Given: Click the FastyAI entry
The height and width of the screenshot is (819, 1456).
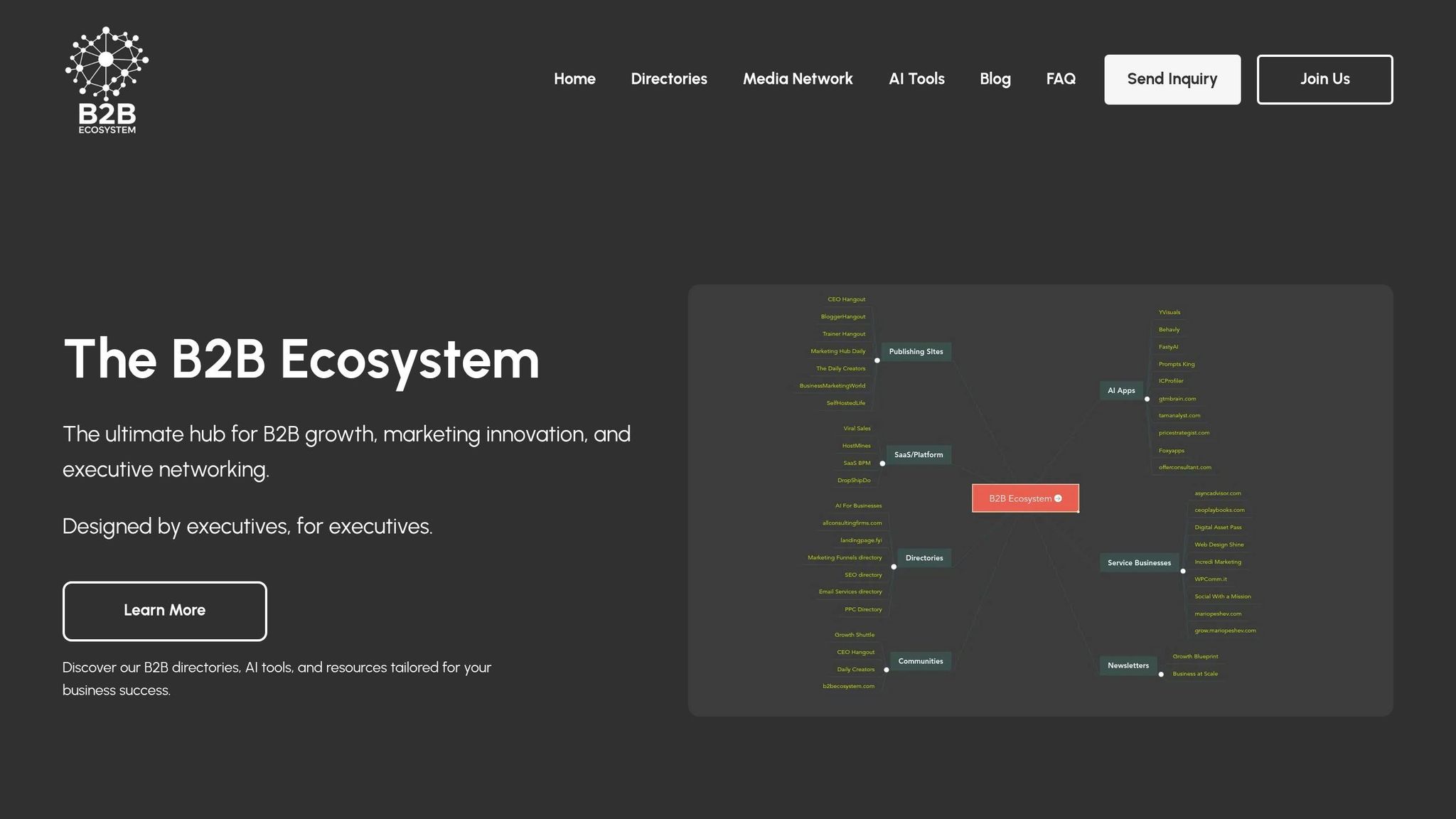Looking at the screenshot, I should (1168, 347).
